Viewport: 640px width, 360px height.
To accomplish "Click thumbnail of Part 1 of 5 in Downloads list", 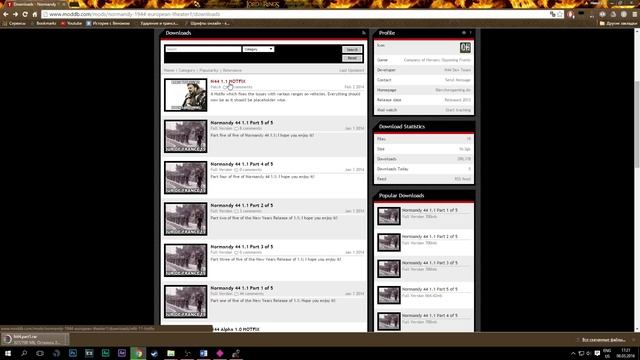I will click(x=186, y=302).
